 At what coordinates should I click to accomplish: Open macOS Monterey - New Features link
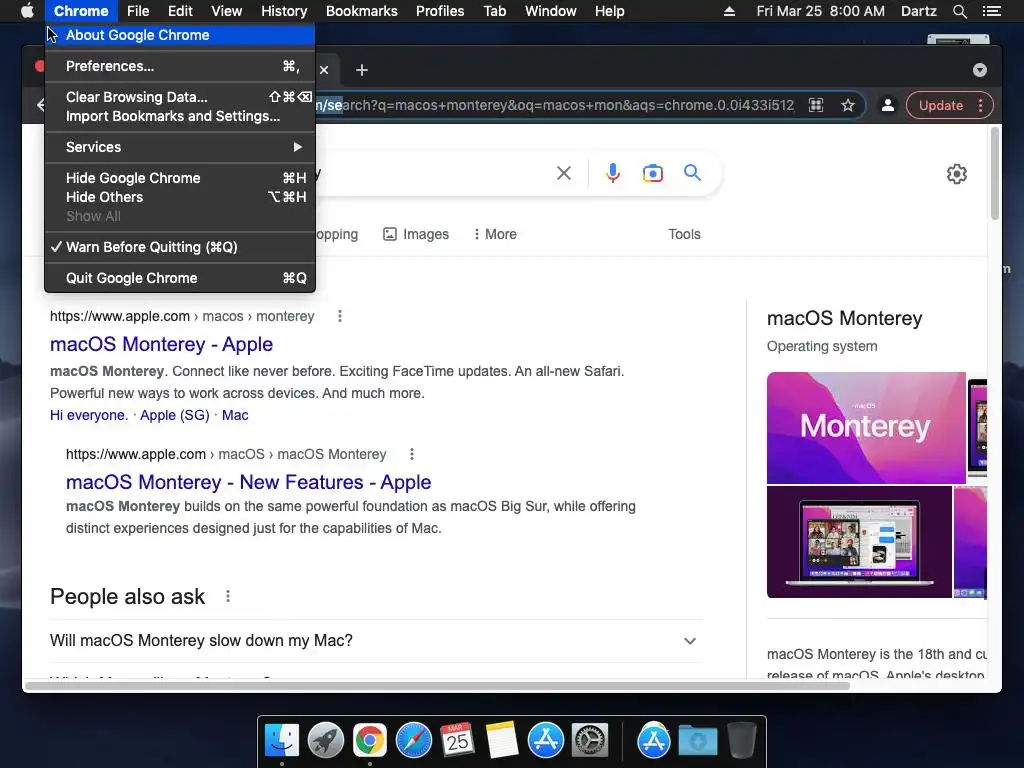[248, 482]
